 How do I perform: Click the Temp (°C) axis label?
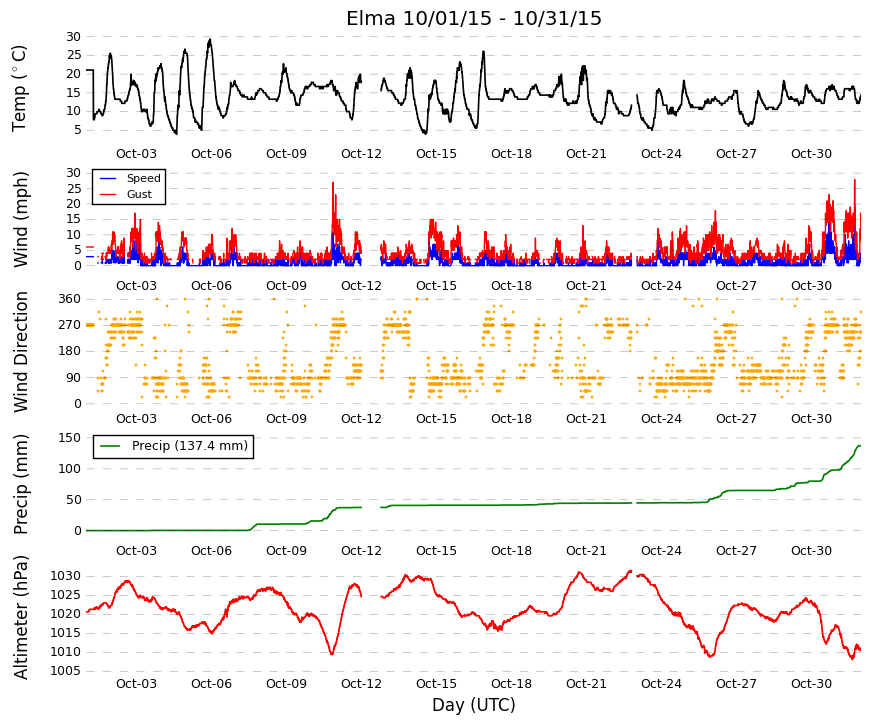(19, 88)
